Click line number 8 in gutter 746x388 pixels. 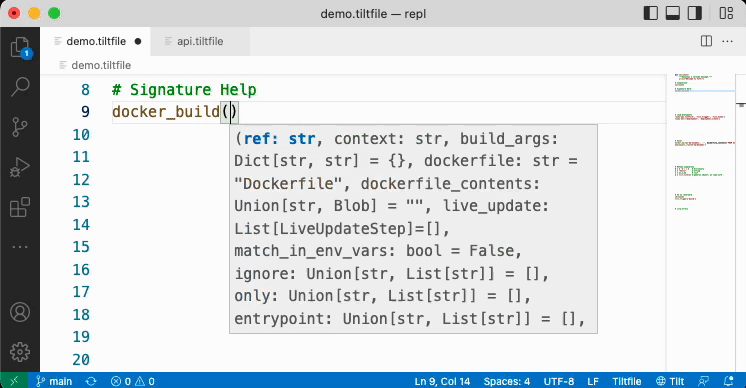tap(85, 89)
